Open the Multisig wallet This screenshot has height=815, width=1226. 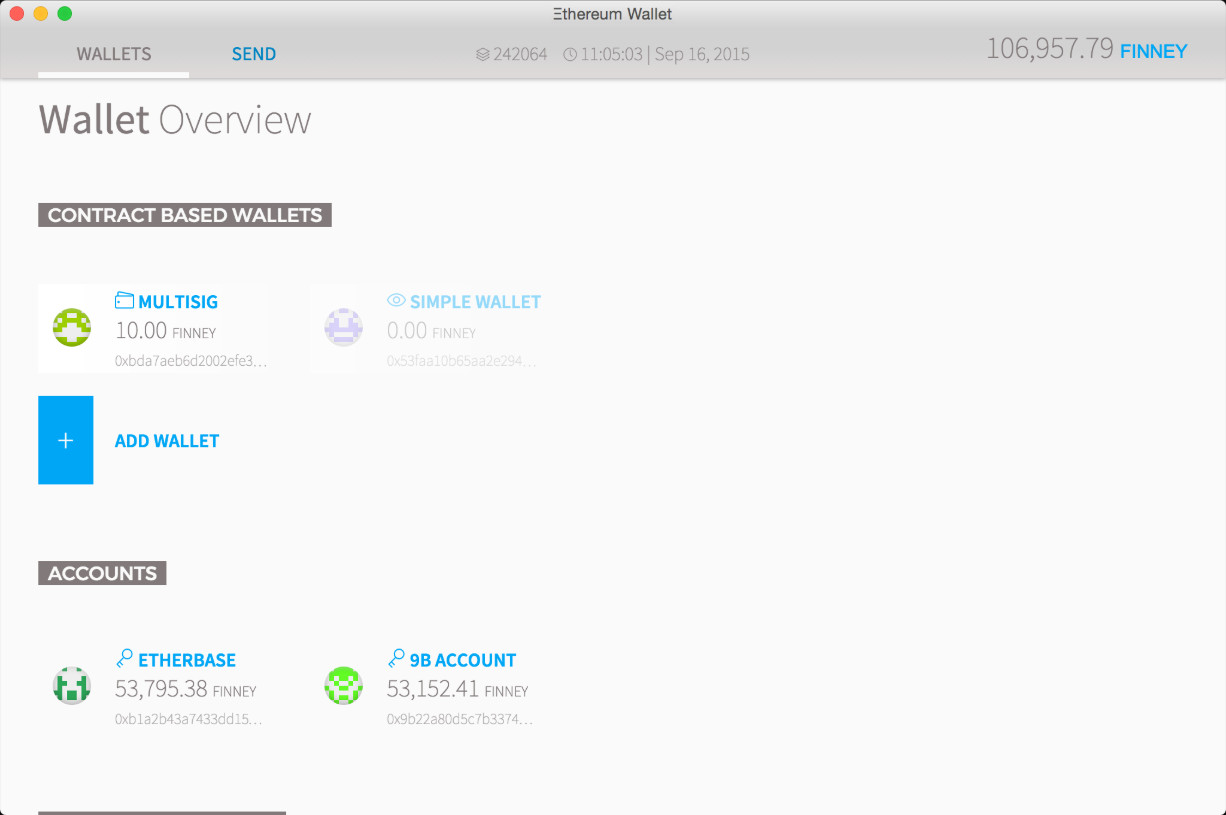point(153,329)
